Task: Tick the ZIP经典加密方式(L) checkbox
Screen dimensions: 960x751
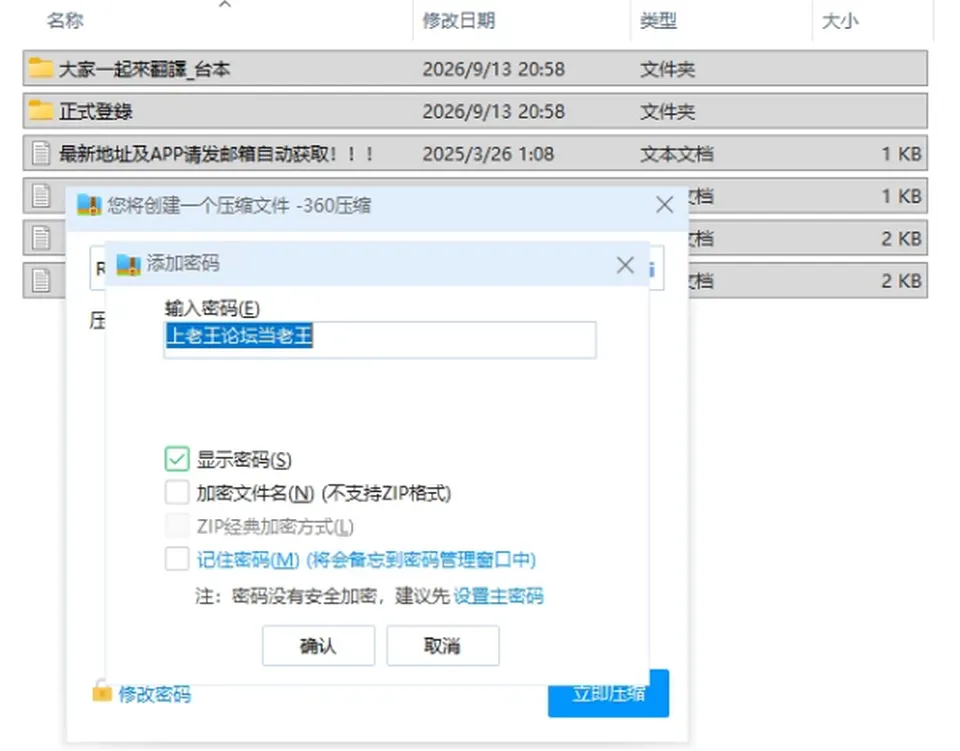Action: coord(177,526)
